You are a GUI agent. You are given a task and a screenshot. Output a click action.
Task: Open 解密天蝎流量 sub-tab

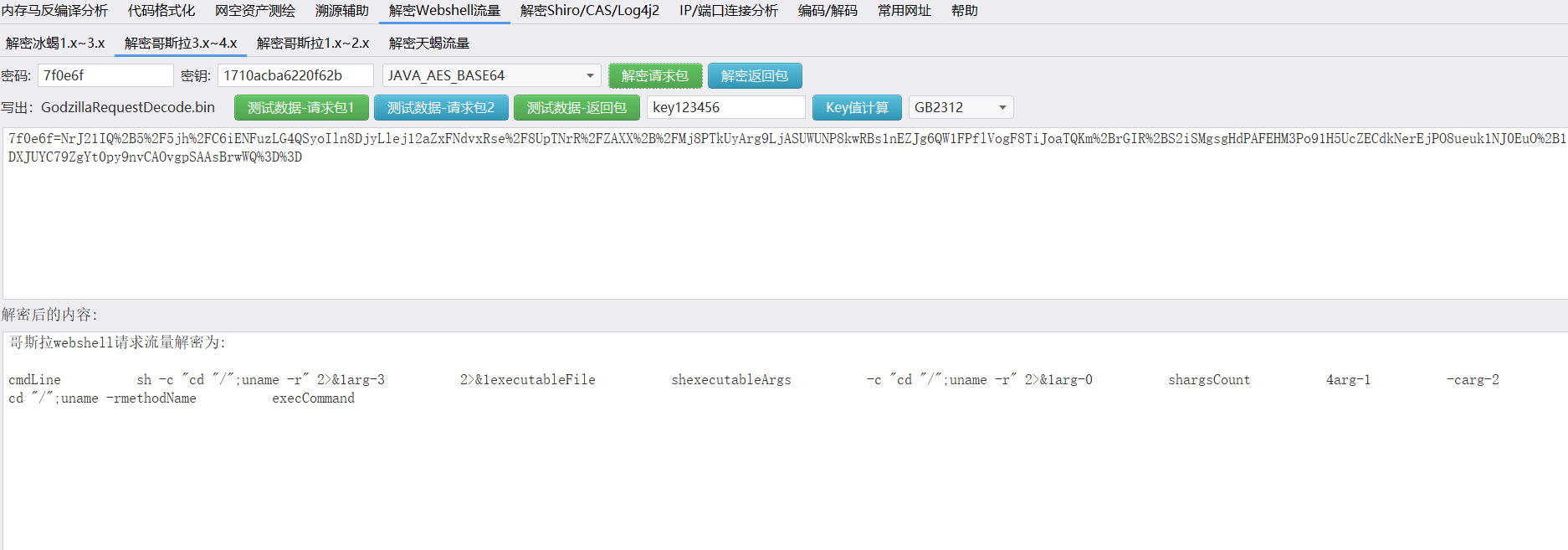tap(428, 44)
